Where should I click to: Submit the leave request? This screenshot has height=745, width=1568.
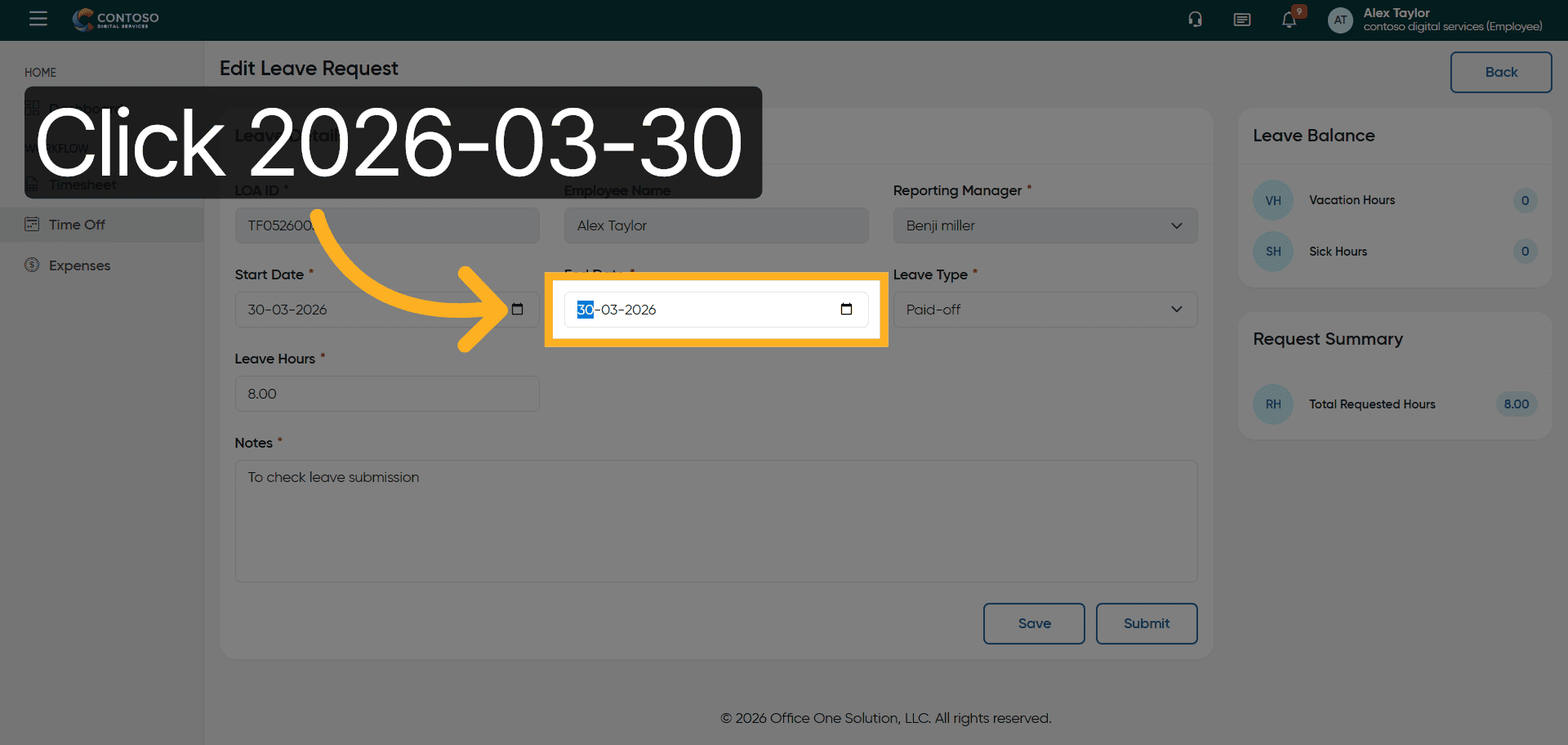[1146, 623]
